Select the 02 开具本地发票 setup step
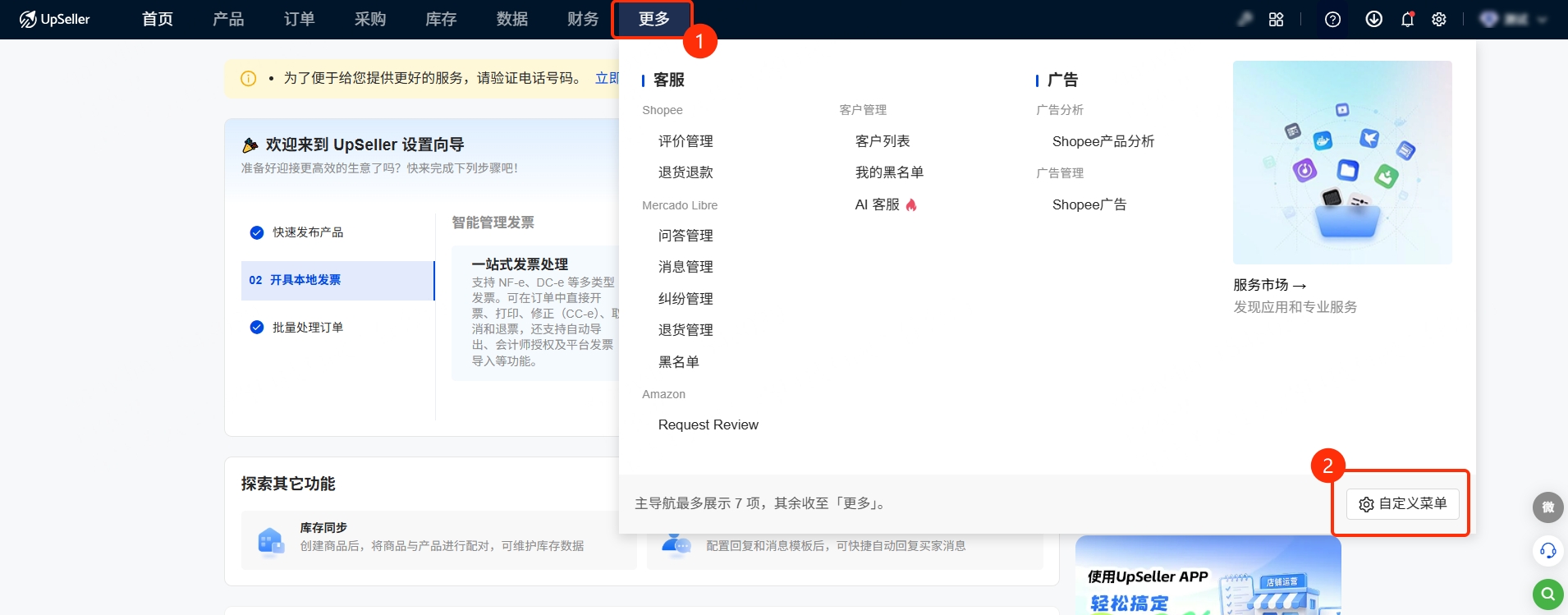This screenshot has height=615, width=1568. pyautogui.click(x=337, y=281)
